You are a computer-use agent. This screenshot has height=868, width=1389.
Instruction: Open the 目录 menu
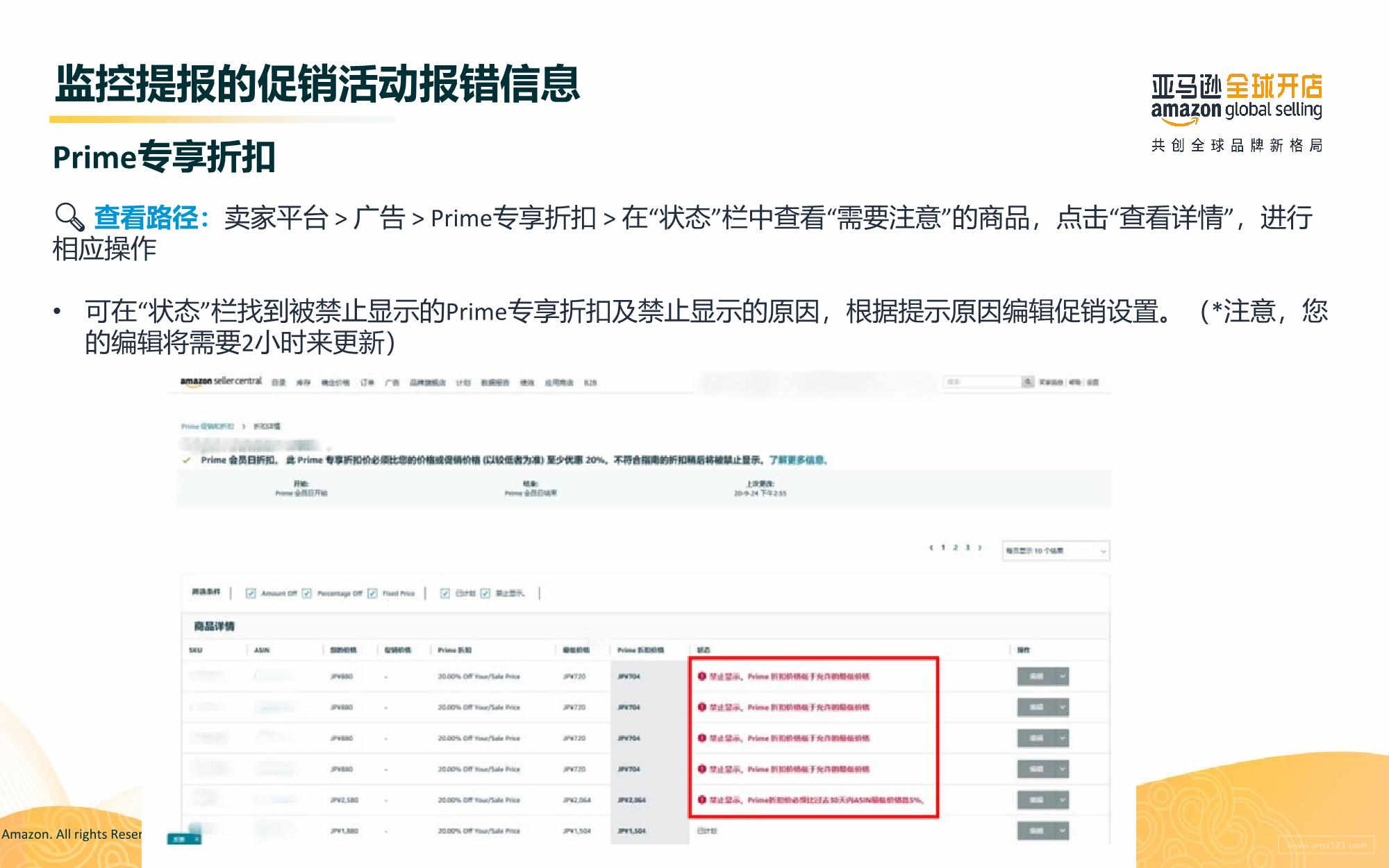click(x=278, y=383)
